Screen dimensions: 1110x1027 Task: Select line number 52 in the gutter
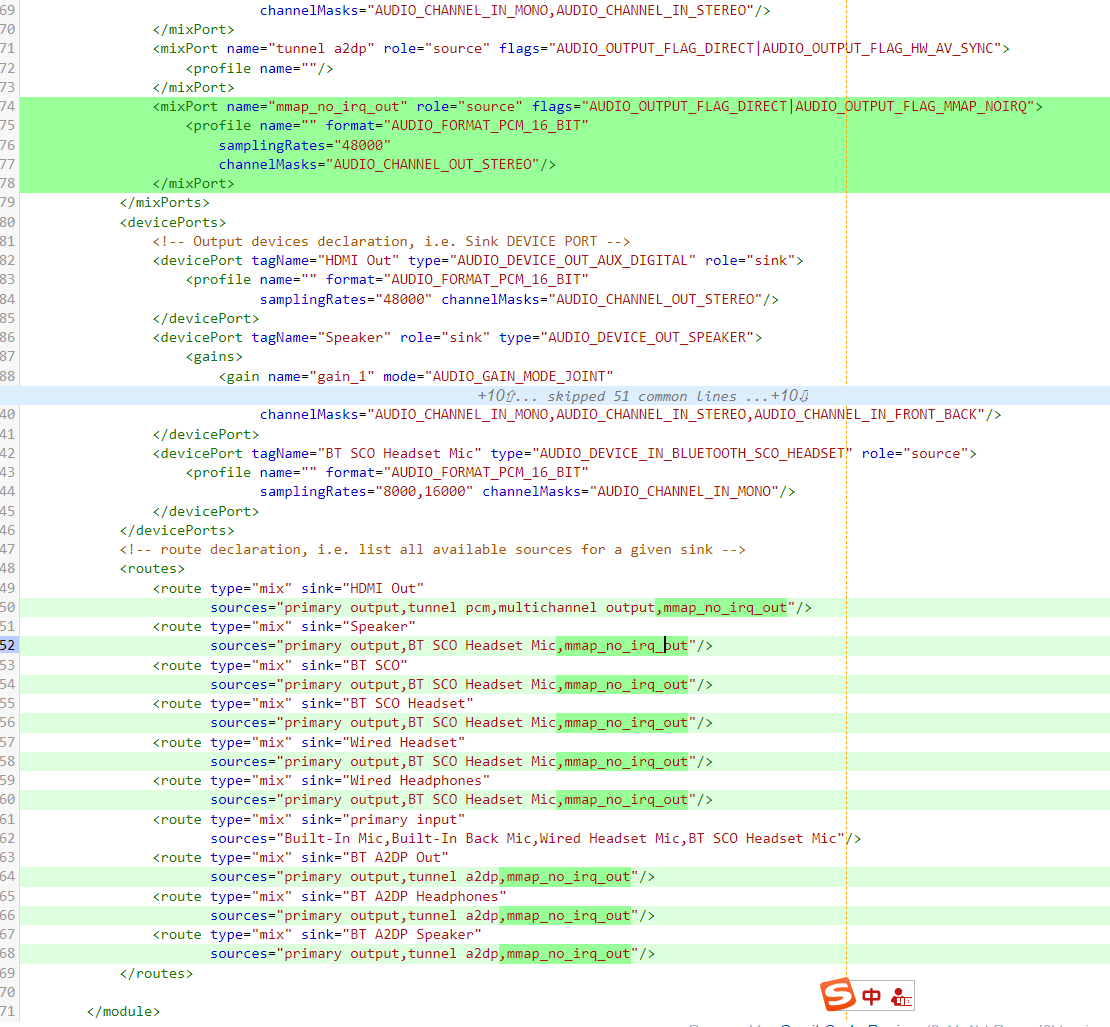pyautogui.click(x=8, y=646)
